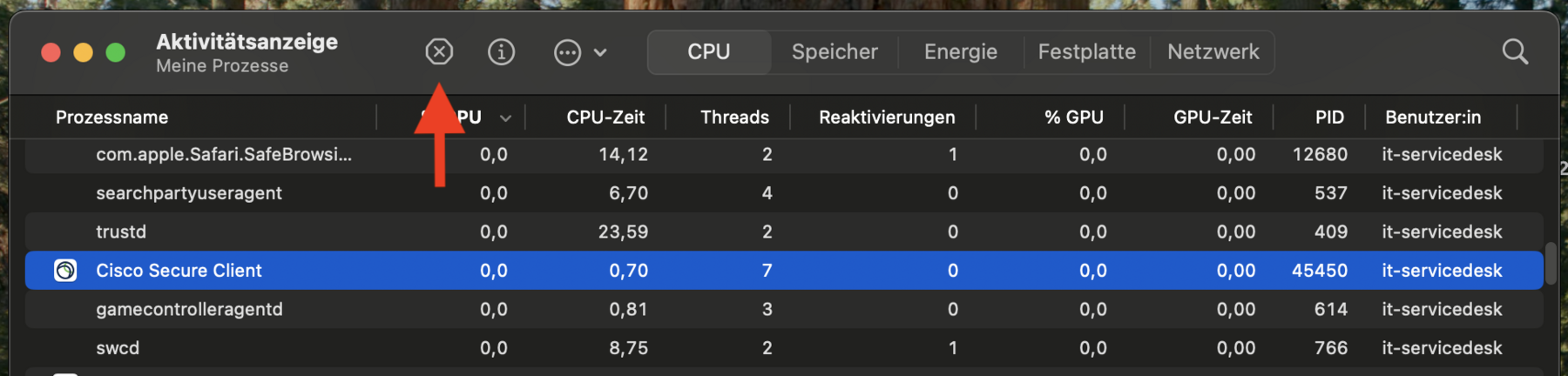Click the Cisco Secure Client app icon
This screenshot has height=376, width=1568.
65,271
